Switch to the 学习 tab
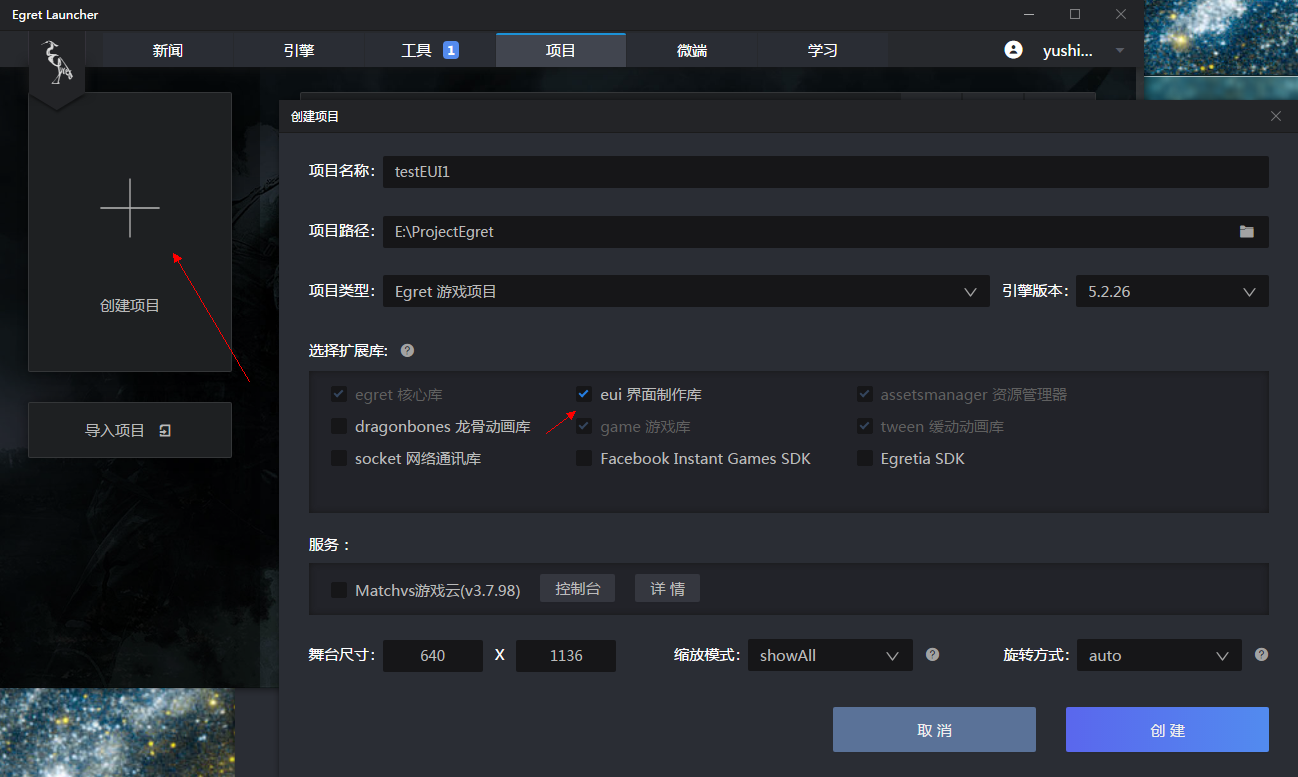Screen dimensions: 1298x777 tap(822, 49)
